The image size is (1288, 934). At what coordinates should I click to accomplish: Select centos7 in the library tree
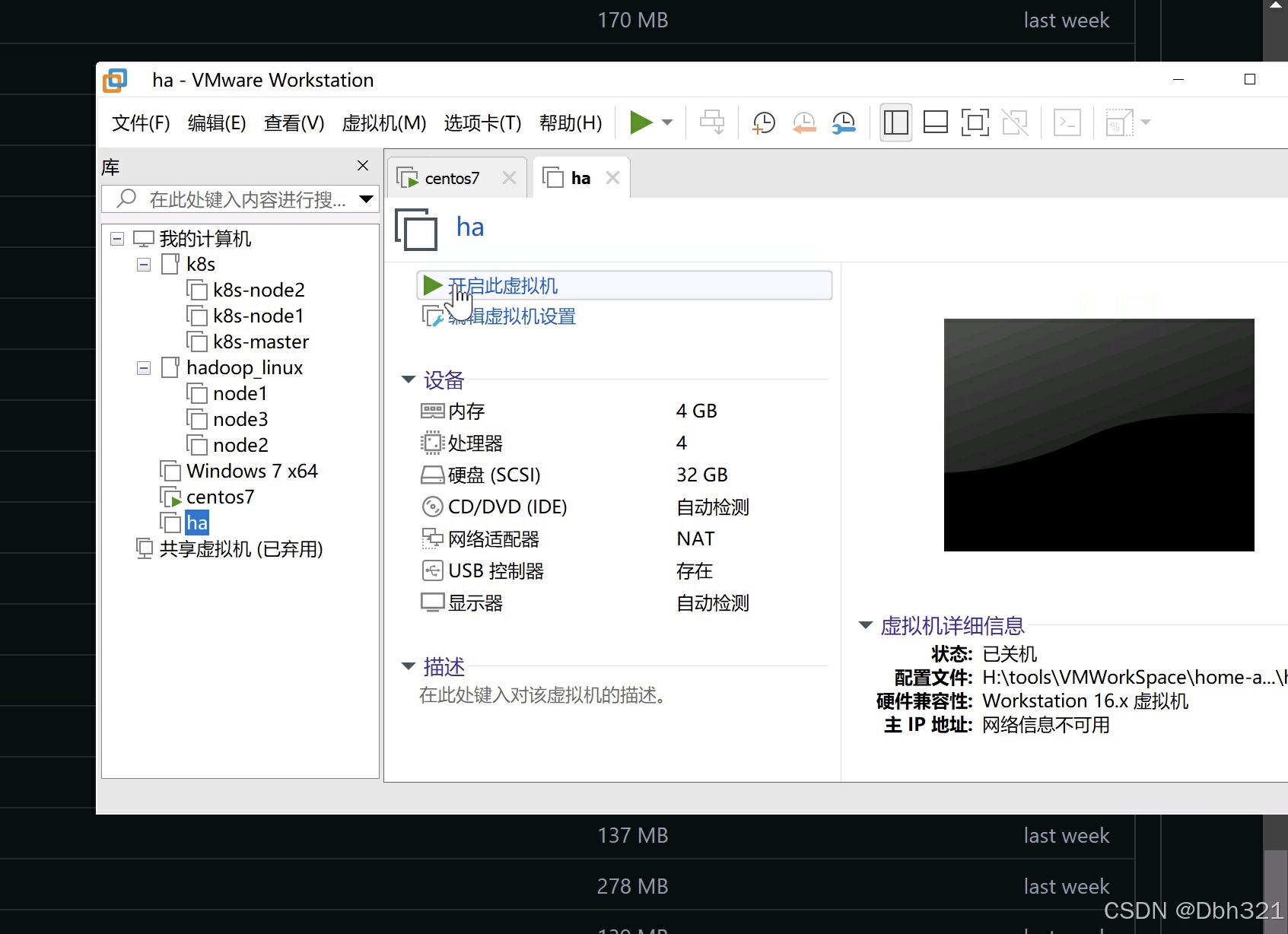tap(220, 497)
